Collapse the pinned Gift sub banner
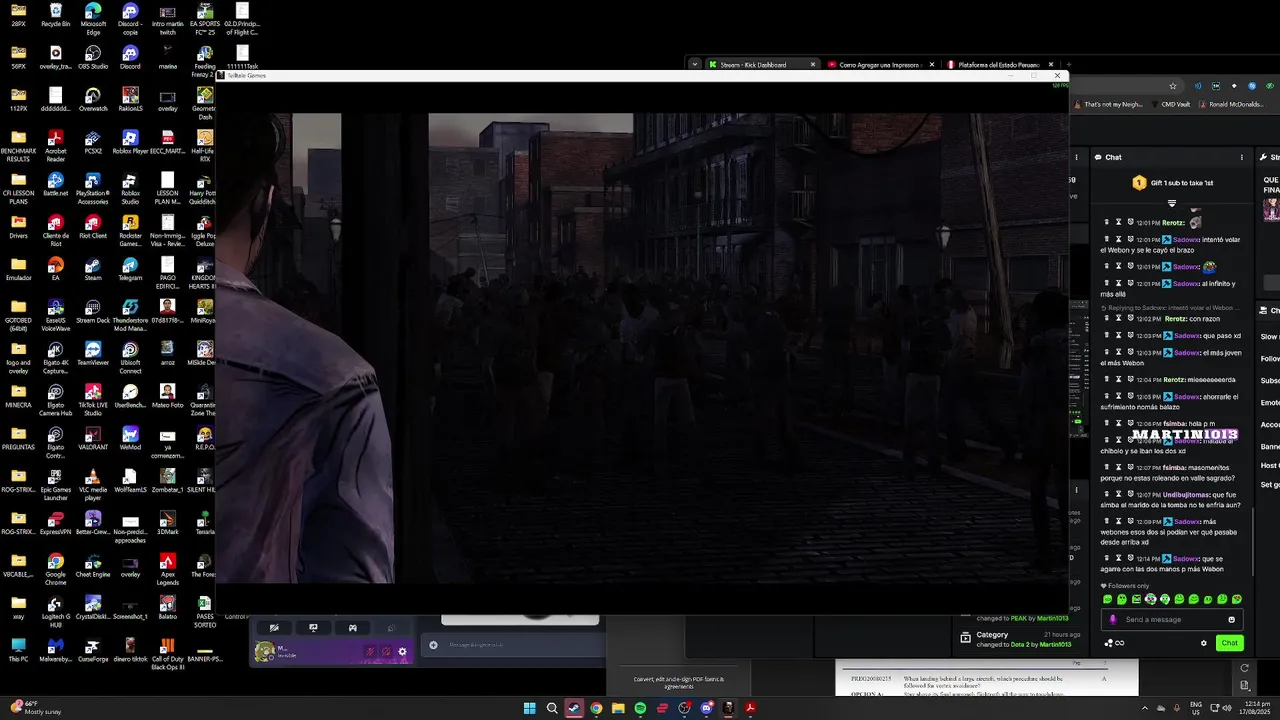This screenshot has width=1280, height=720. (x=1172, y=203)
